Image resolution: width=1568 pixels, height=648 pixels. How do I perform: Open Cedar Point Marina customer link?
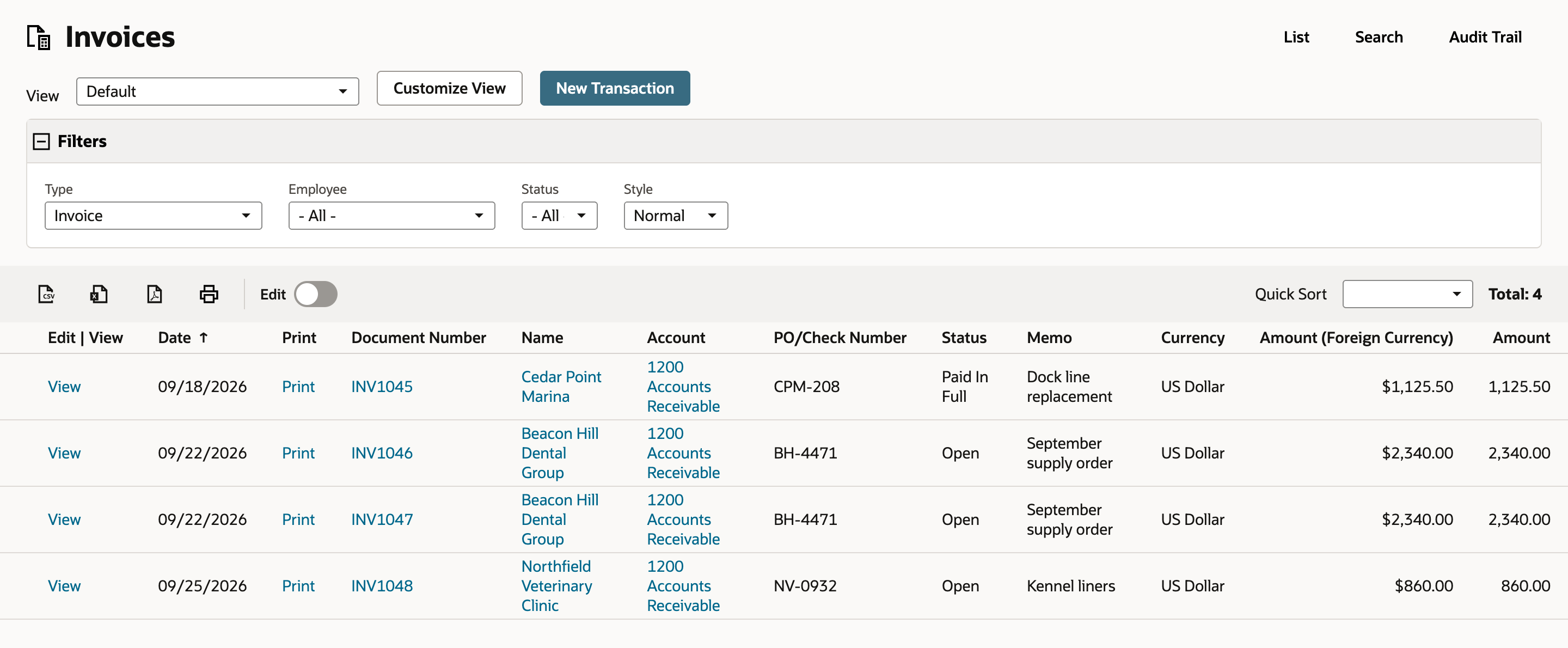561,386
